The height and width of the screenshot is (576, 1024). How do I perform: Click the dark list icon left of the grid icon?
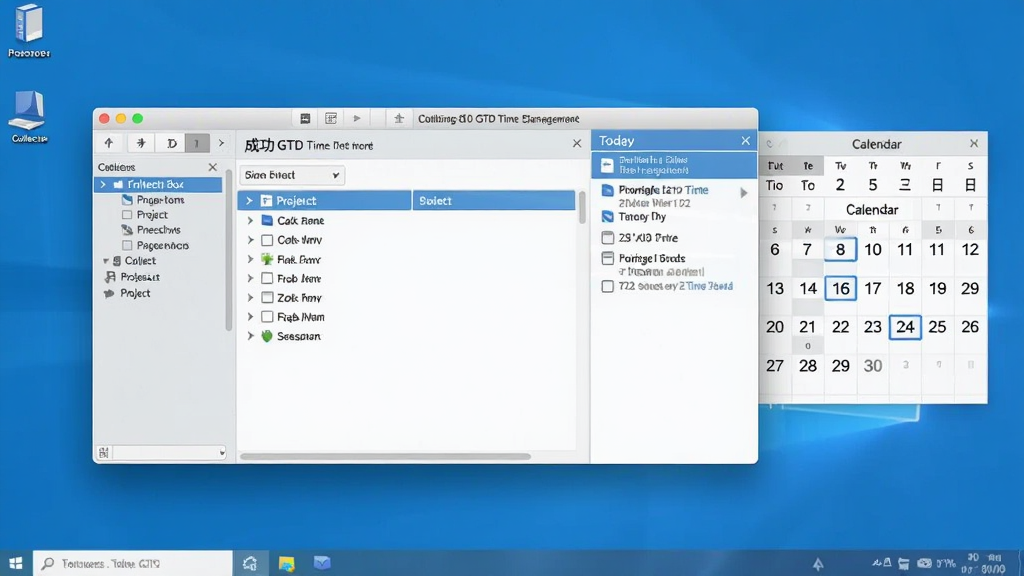click(x=305, y=118)
